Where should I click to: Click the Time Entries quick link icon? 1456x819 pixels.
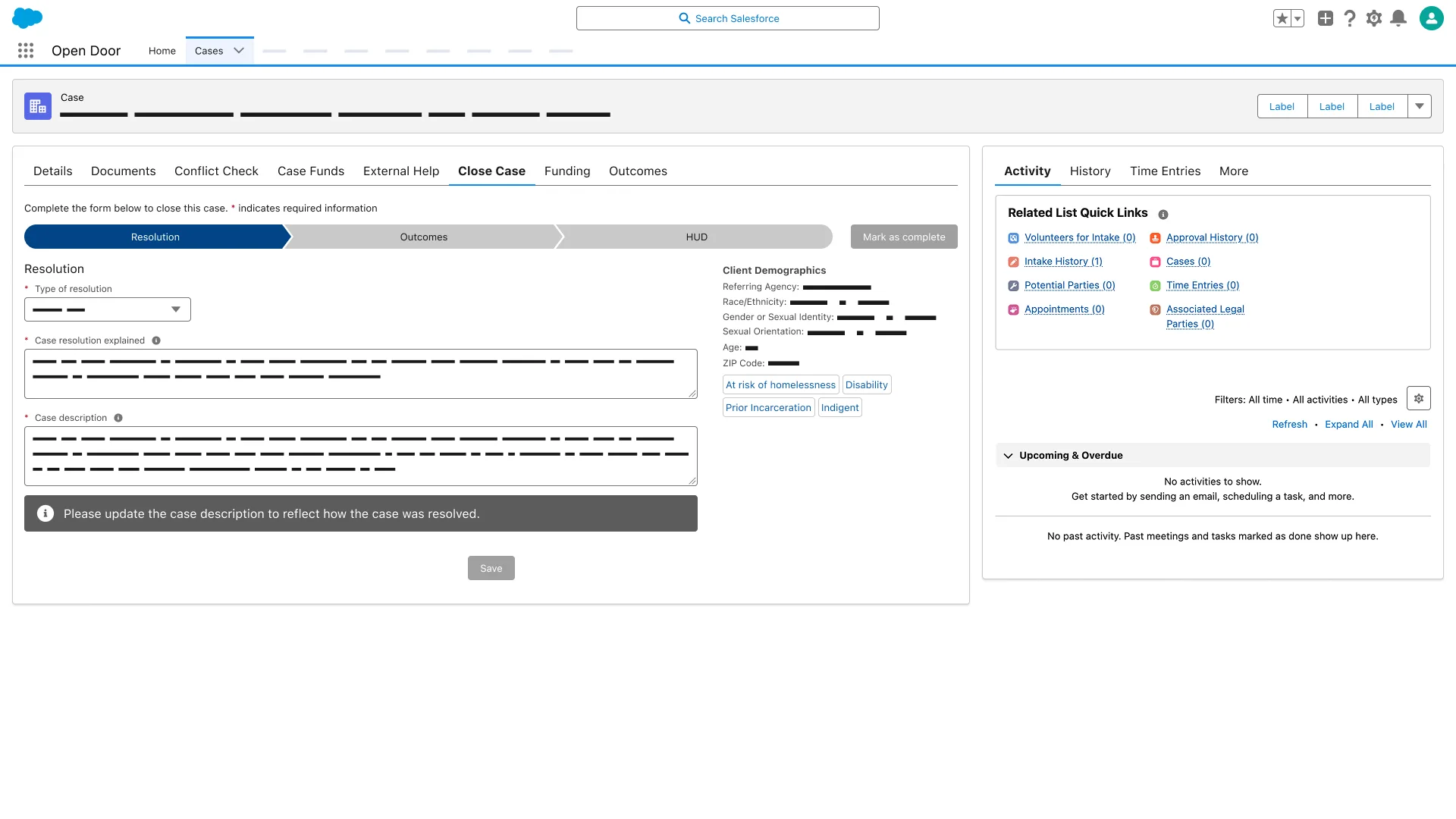(x=1155, y=286)
